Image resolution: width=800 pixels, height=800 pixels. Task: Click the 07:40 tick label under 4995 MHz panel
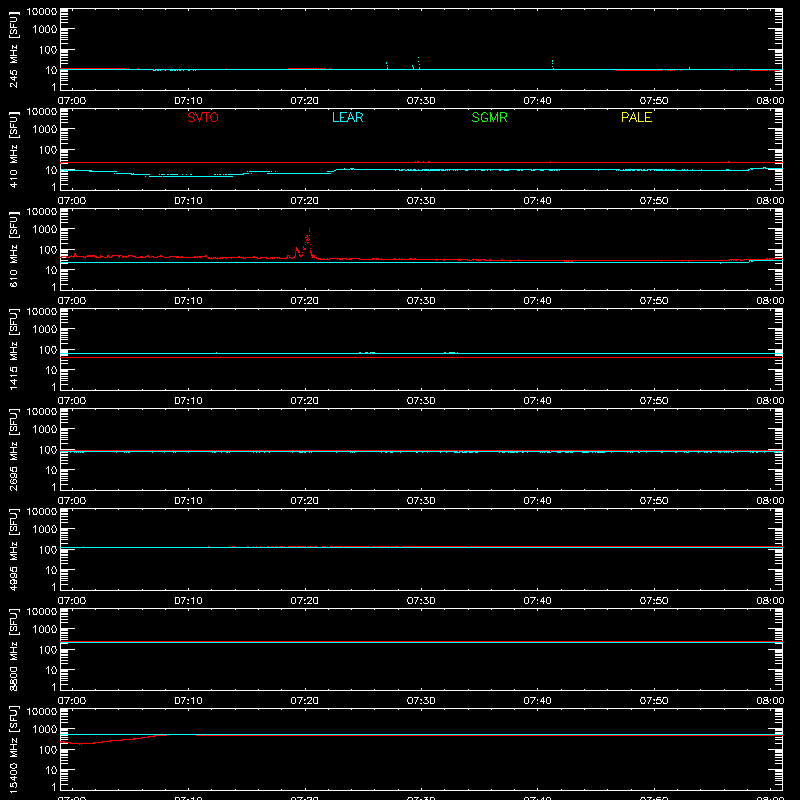pyautogui.click(x=537, y=601)
